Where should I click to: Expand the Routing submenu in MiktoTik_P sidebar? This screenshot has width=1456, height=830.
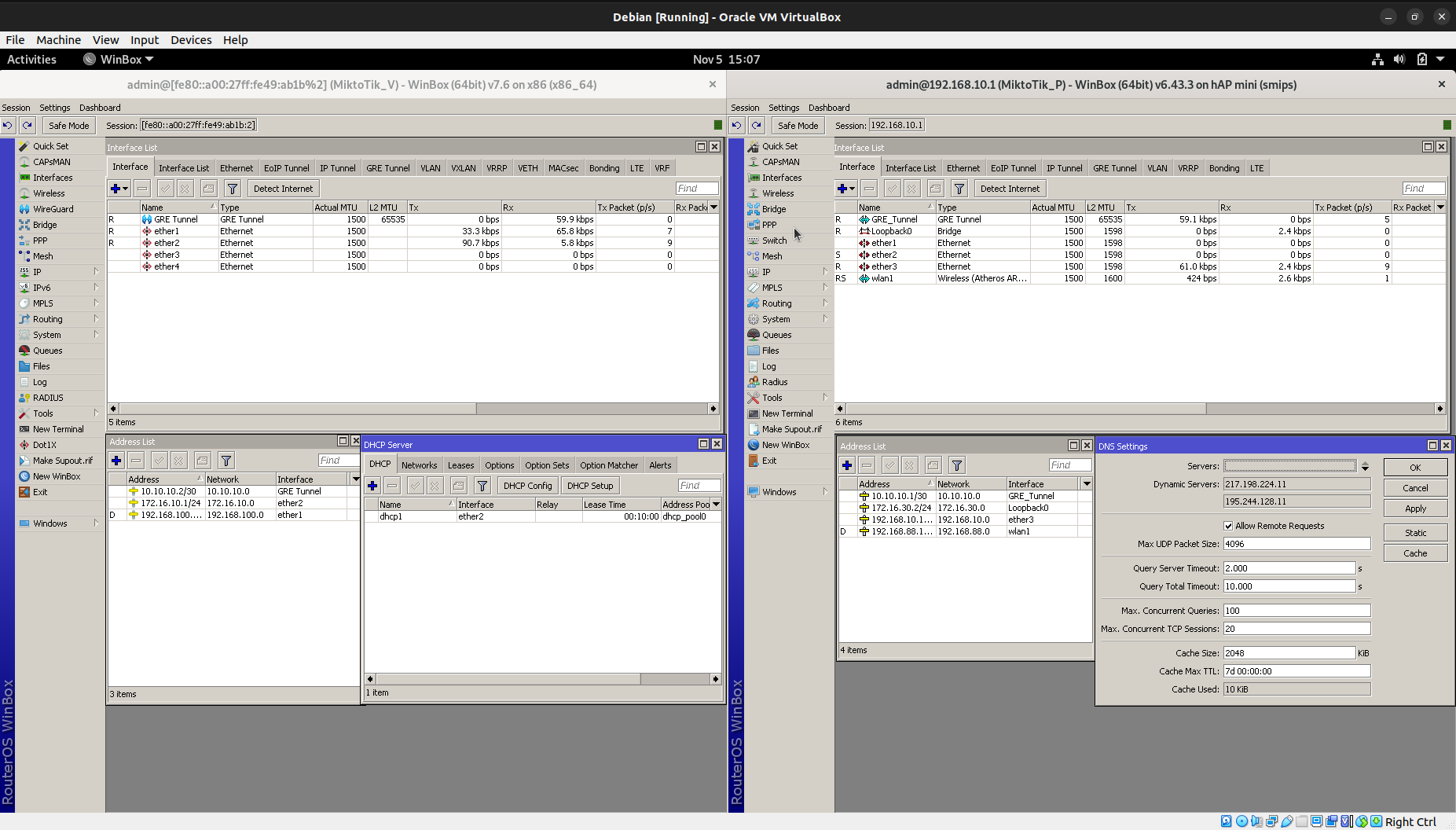[x=826, y=303]
